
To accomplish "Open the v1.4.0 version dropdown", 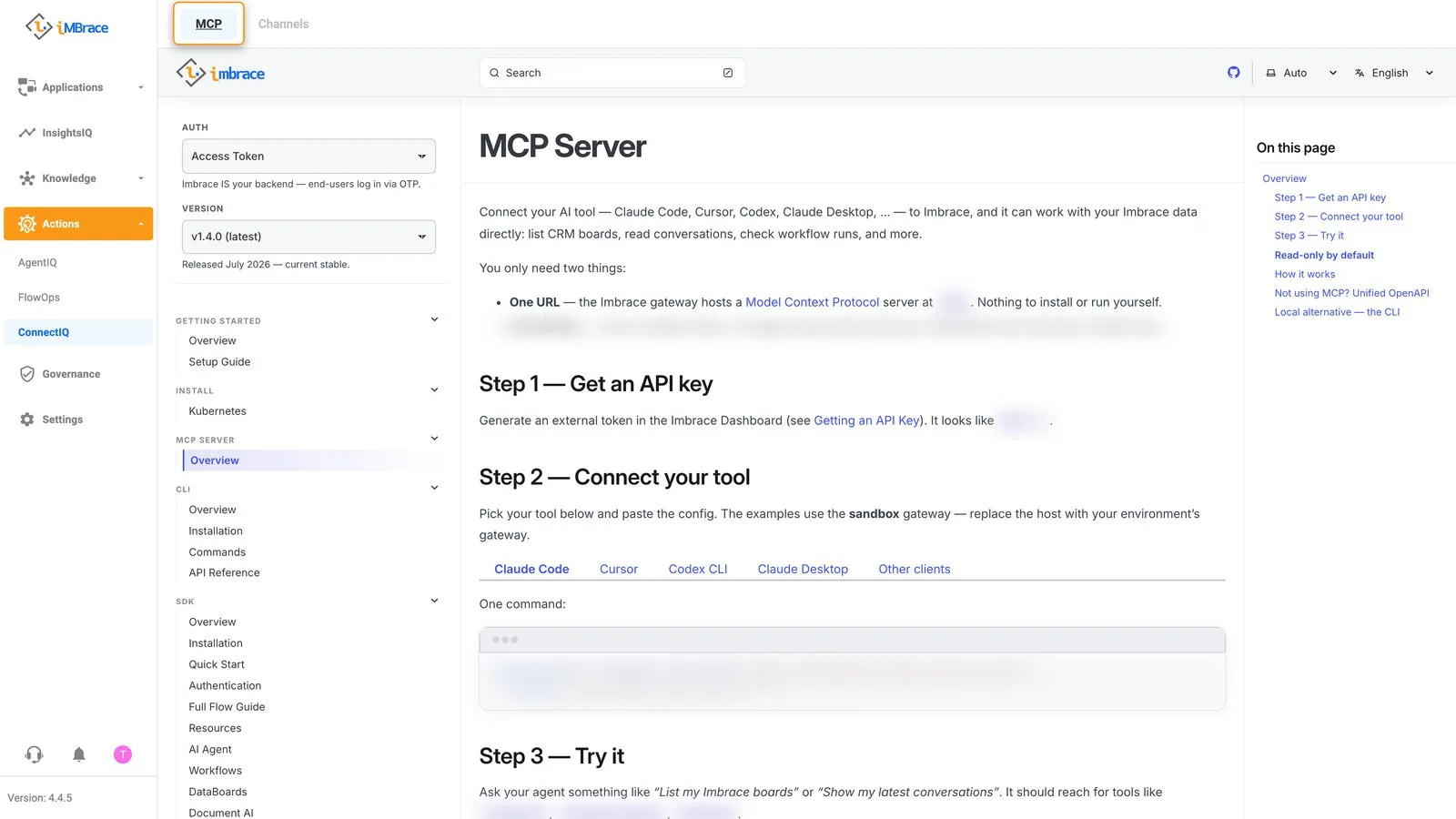I will click(308, 237).
